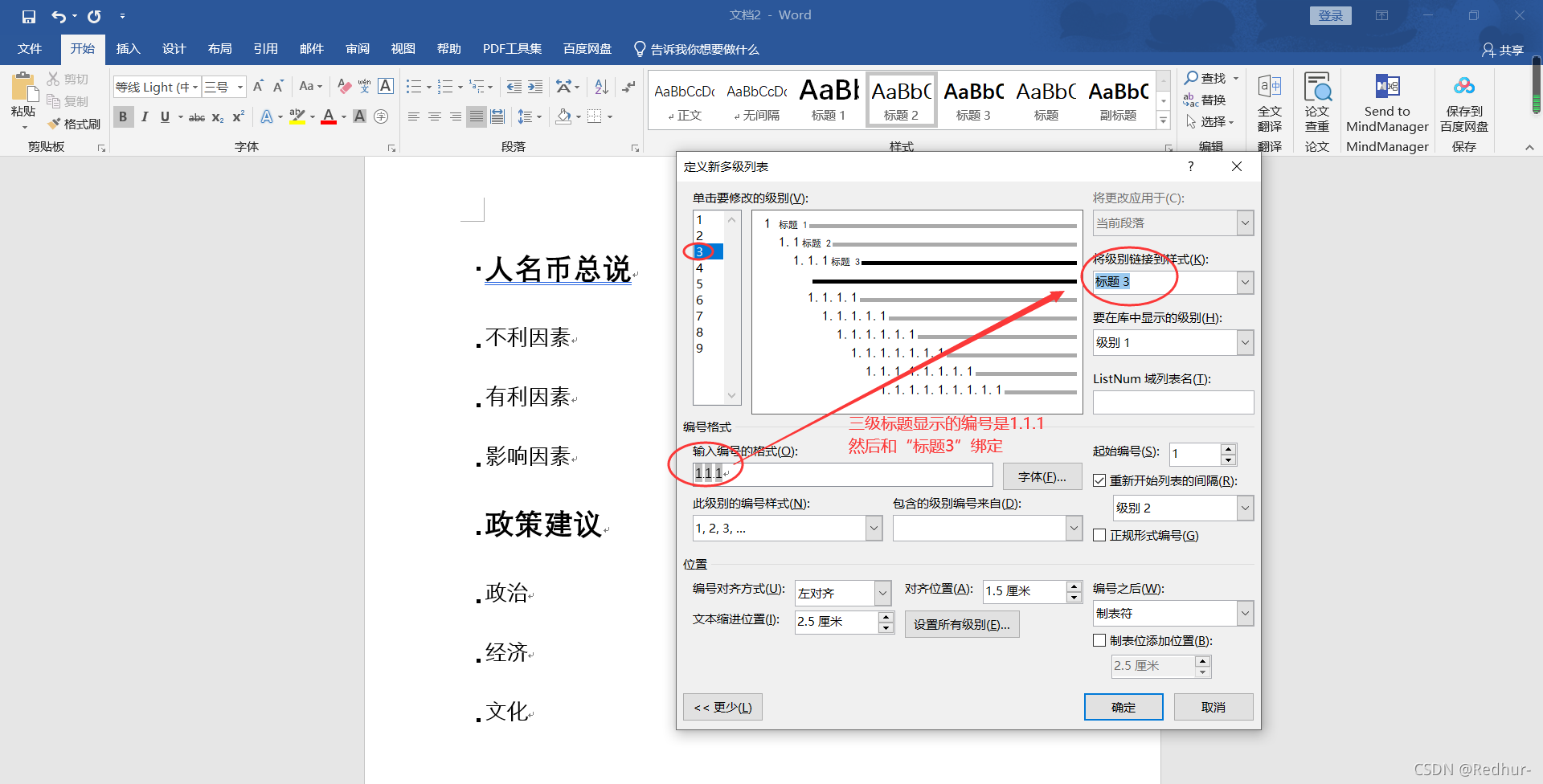The height and width of the screenshot is (784, 1543).
Task: Open full-text translation tool
Action: pos(1270,103)
